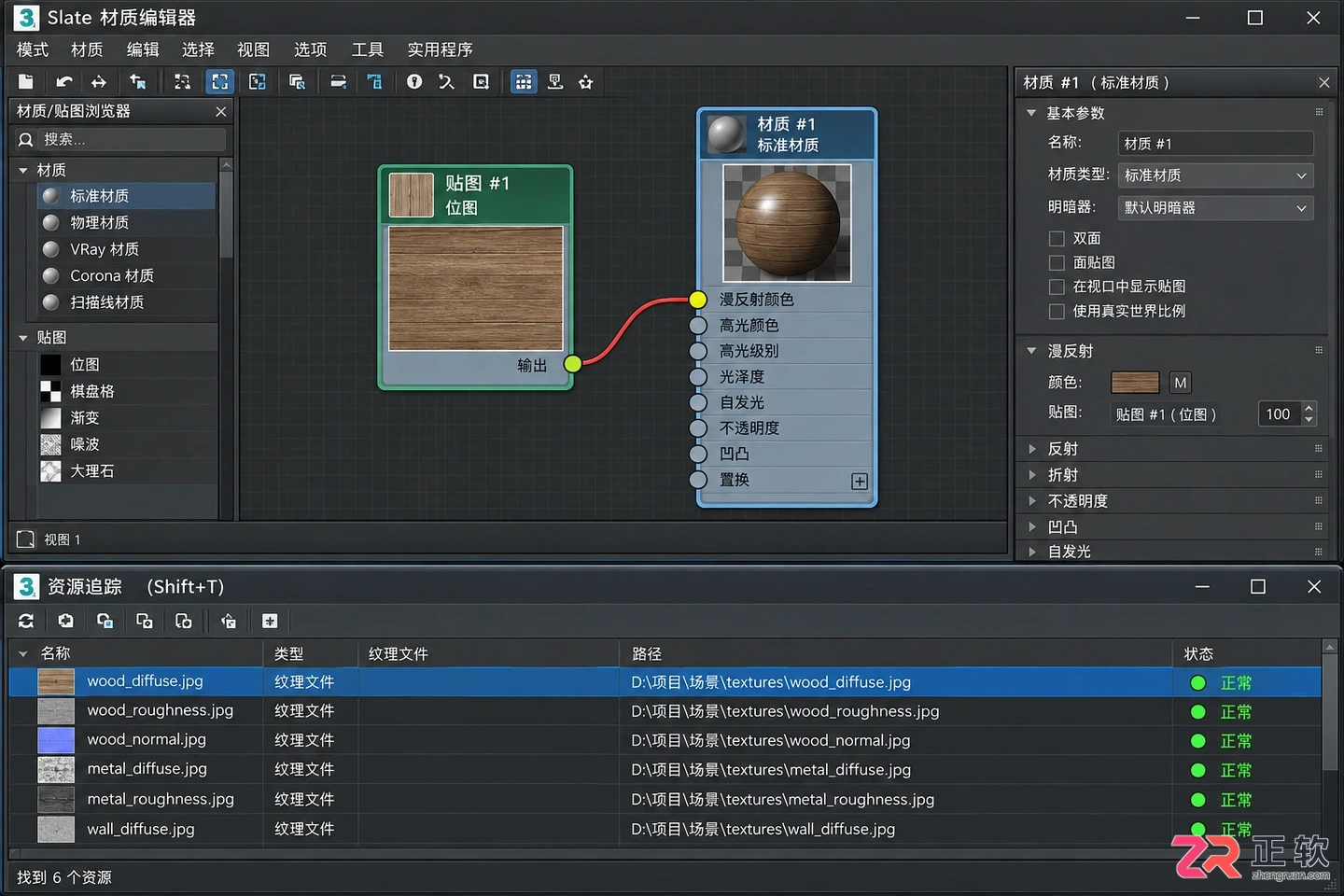Viewport: 1344px width, 896px height.
Task: Open the 模式 menu
Action: tap(33, 49)
